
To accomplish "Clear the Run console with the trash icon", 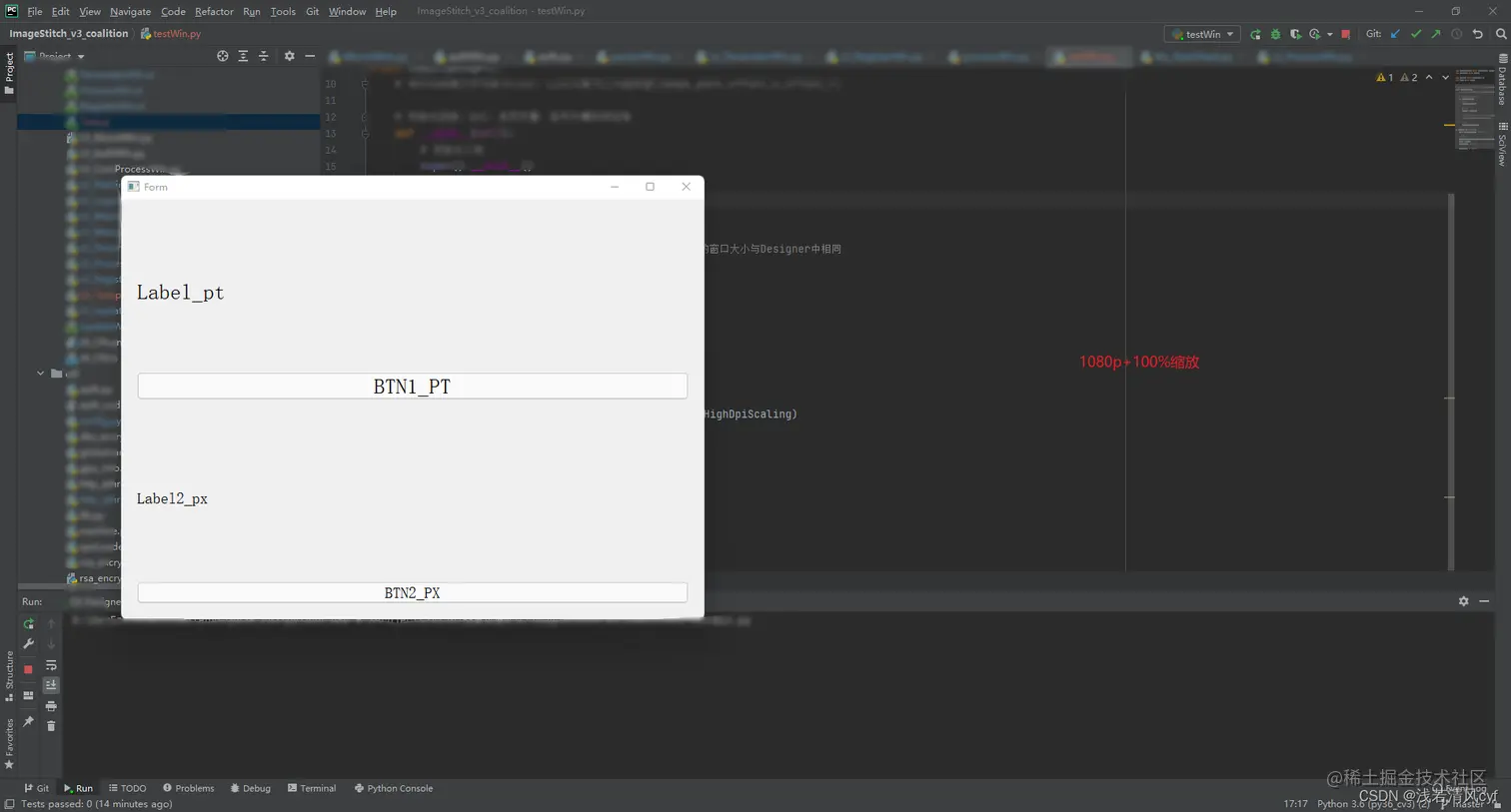I will tap(51, 726).
